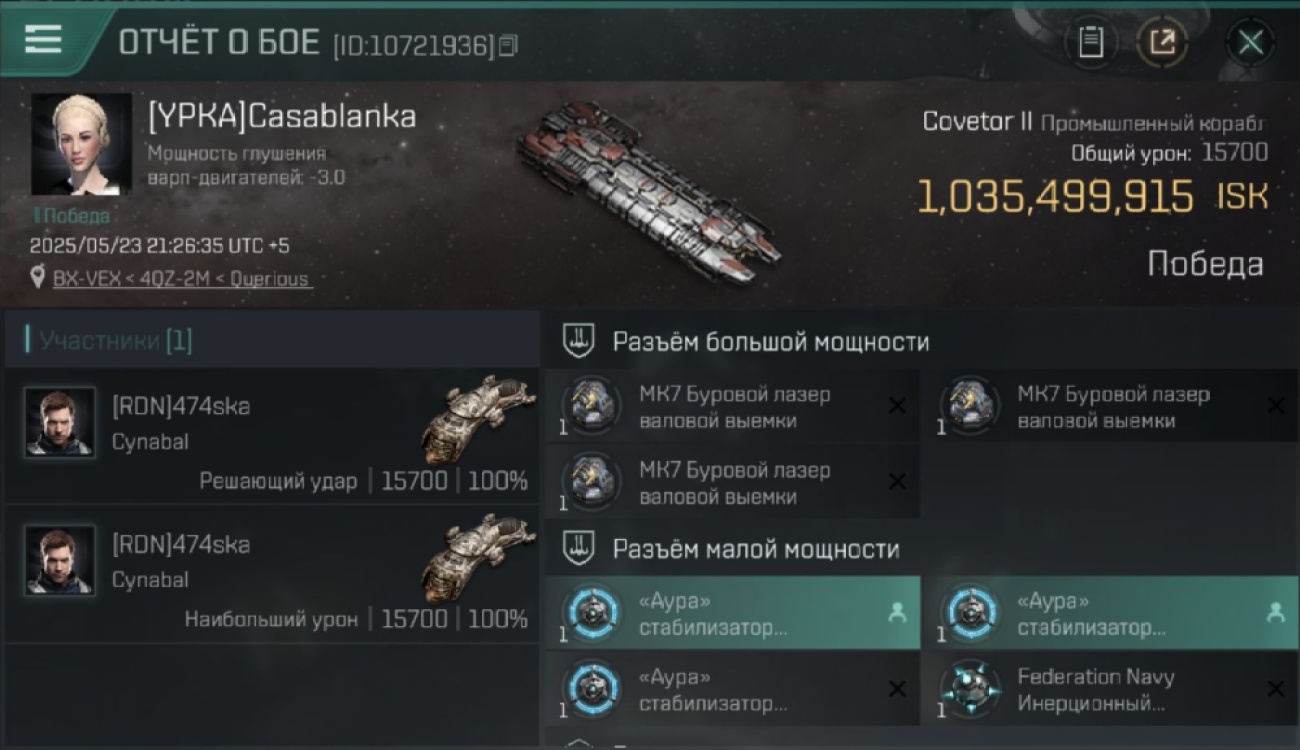1300x750 pixels.
Task: Click the Разъём большой мощности header icon
Action: pos(580,342)
